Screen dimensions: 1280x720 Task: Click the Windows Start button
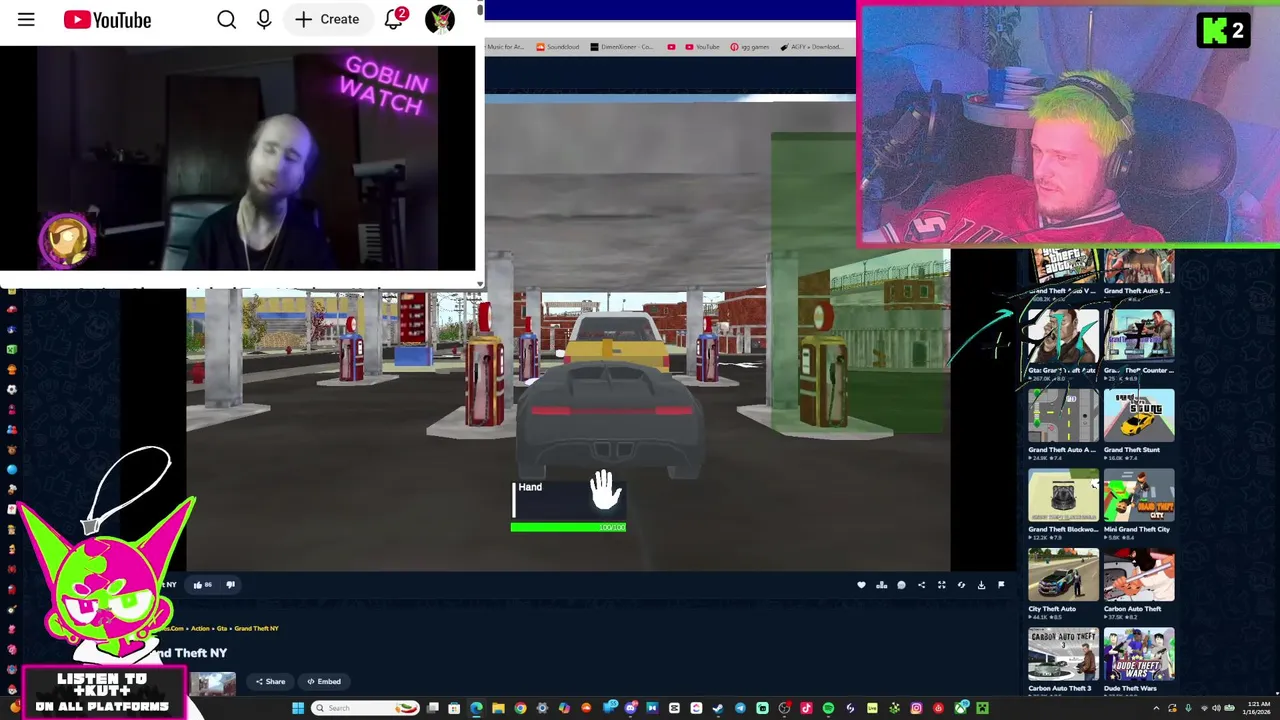pos(298,708)
